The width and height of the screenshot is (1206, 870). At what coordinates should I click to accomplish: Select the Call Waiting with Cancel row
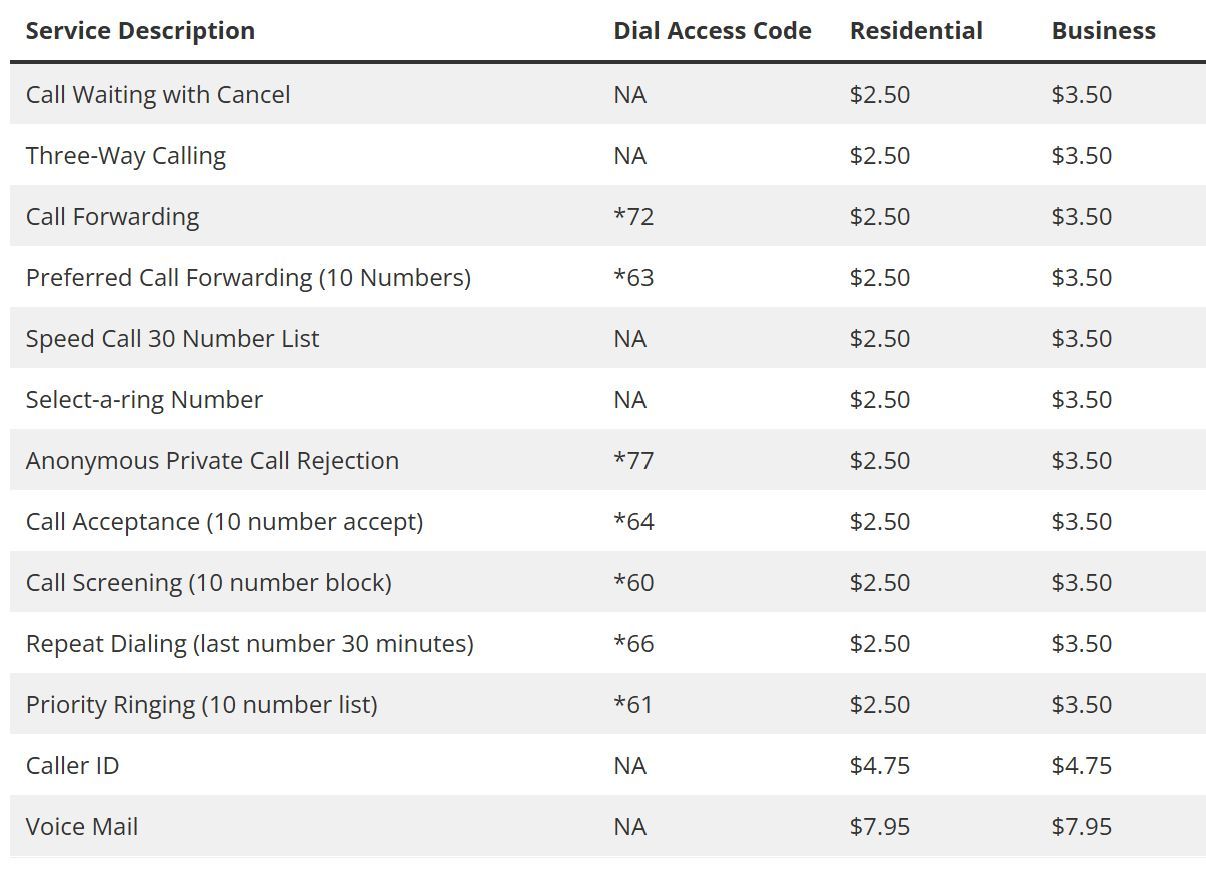608,94
